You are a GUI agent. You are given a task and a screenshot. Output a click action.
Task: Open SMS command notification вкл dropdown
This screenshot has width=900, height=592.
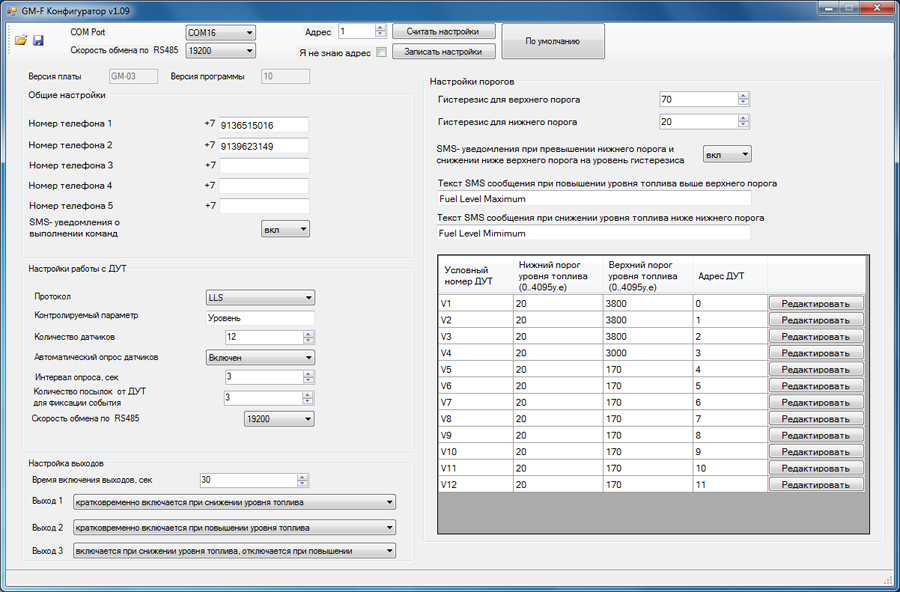286,229
